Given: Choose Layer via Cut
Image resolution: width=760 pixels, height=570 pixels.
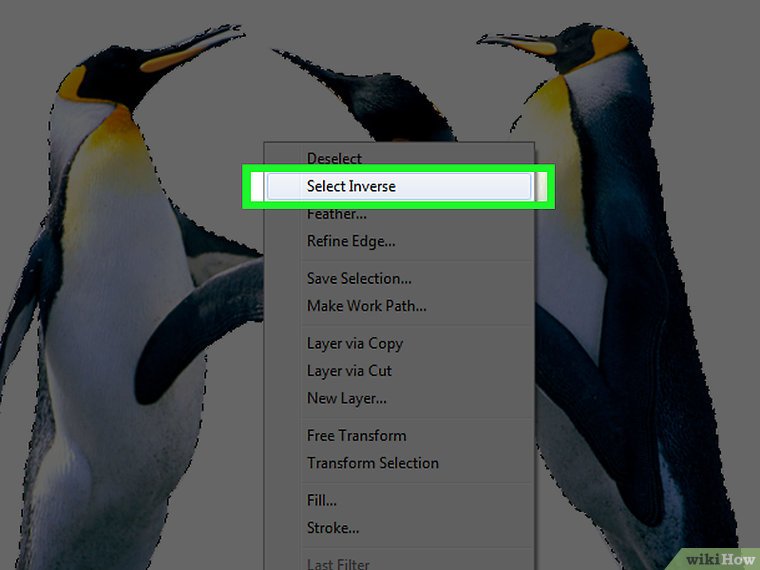Looking at the screenshot, I should 349,371.
